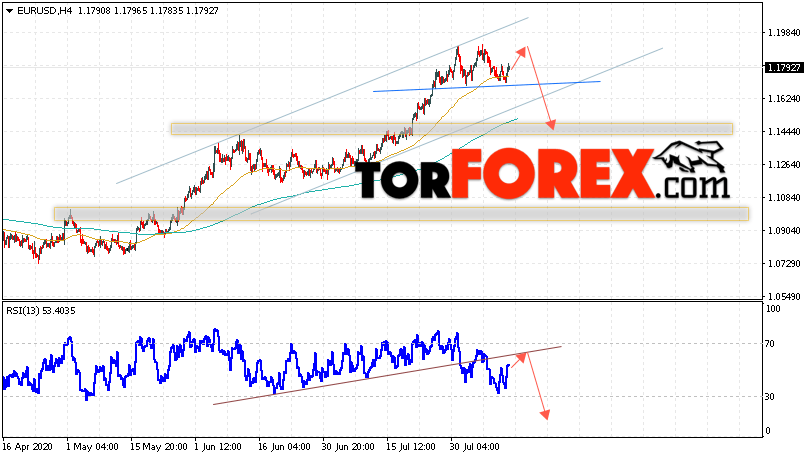Click the 1 Jun 12:00 date label
Viewport: 808px width, 458px height.
218,447
